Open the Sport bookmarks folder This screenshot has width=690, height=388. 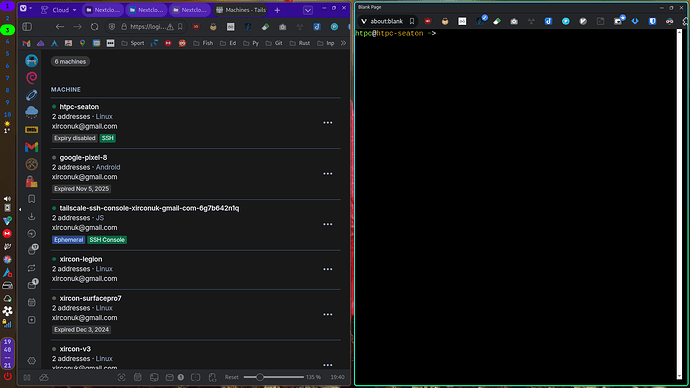pyautogui.click(x=132, y=43)
